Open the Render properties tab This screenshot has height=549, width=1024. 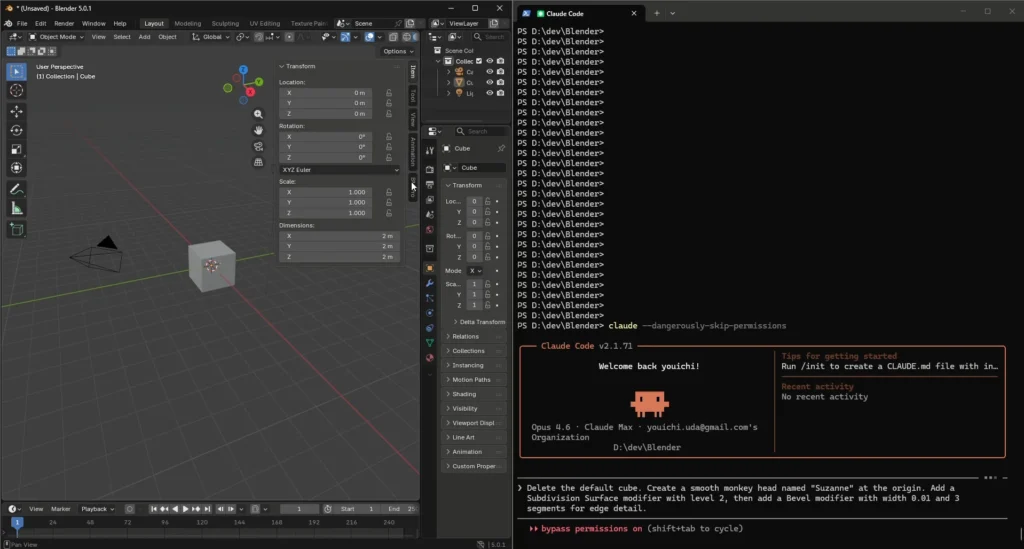pyautogui.click(x=430, y=169)
